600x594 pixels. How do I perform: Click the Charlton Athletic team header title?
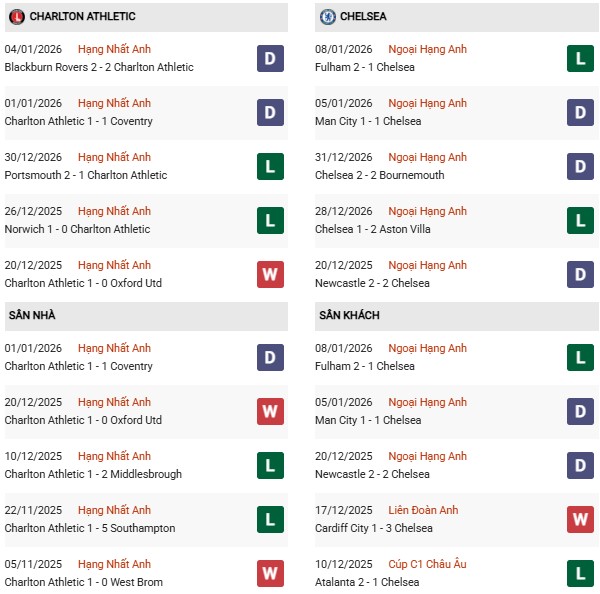(x=82, y=17)
